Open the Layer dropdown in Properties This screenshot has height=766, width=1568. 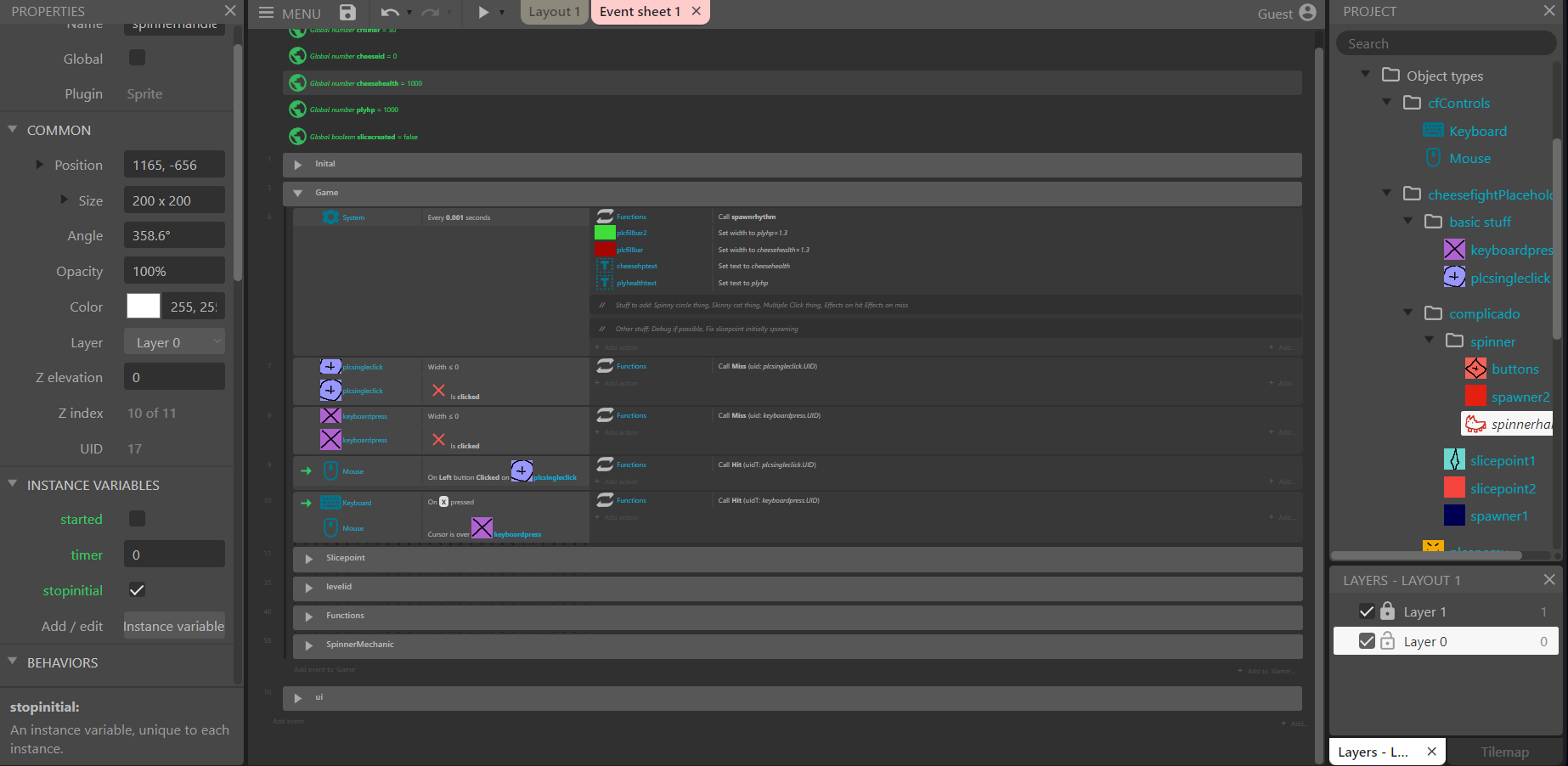click(x=174, y=342)
